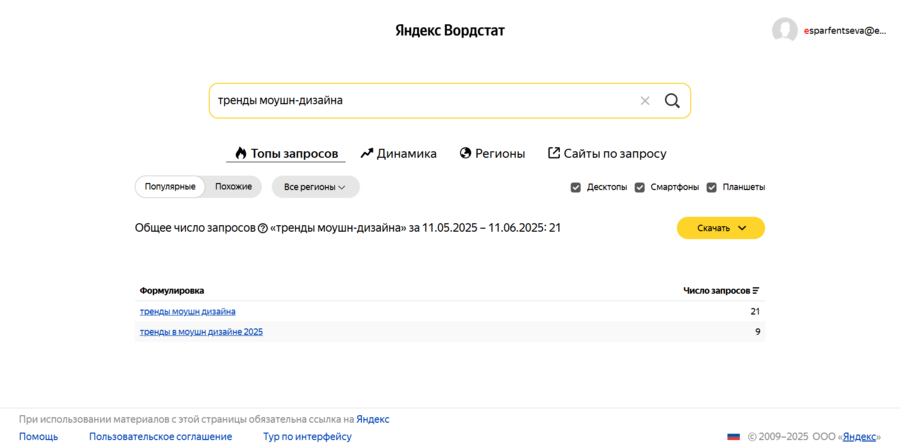
Task: Click the Формулировка column header
Action: 172,291
